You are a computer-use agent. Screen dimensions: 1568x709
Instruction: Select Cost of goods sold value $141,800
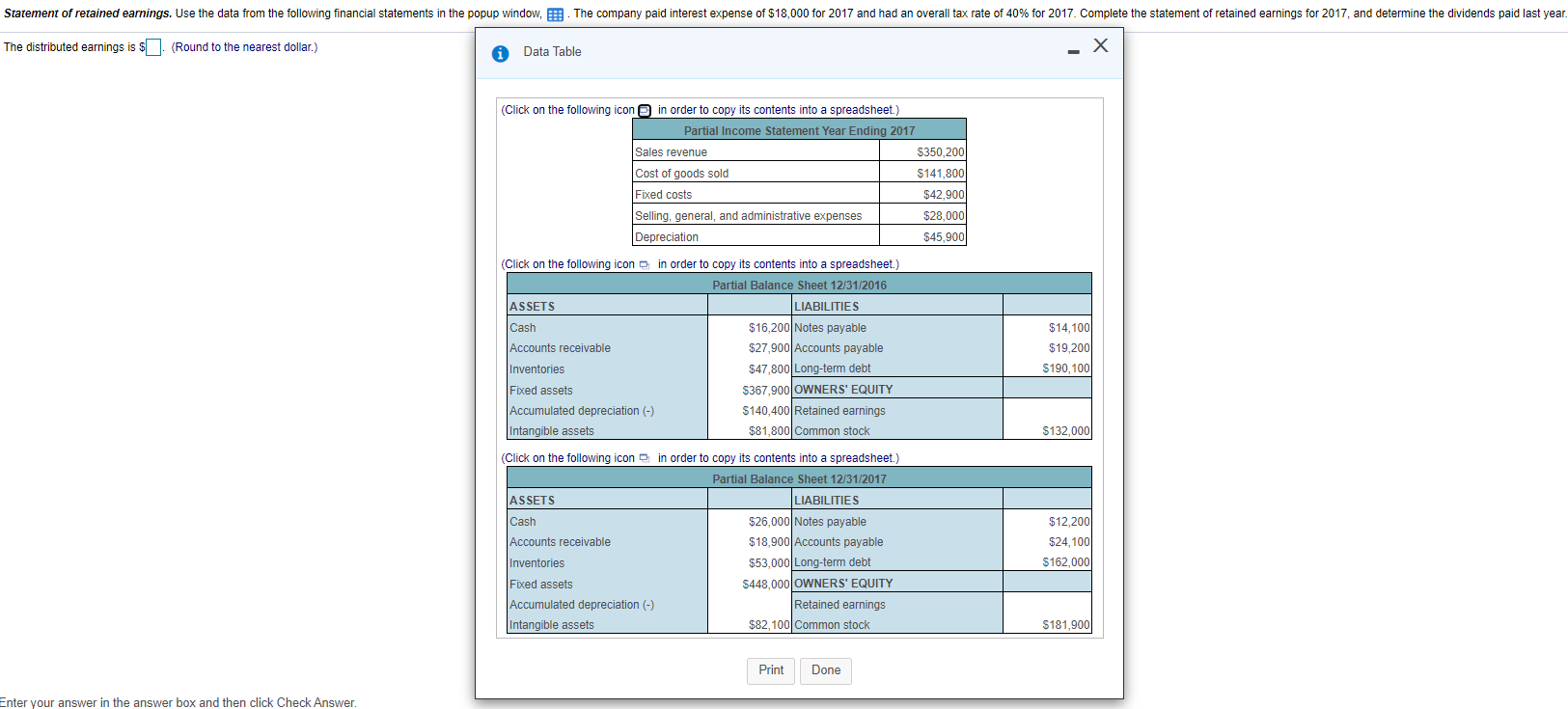click(x=940, y=174)
